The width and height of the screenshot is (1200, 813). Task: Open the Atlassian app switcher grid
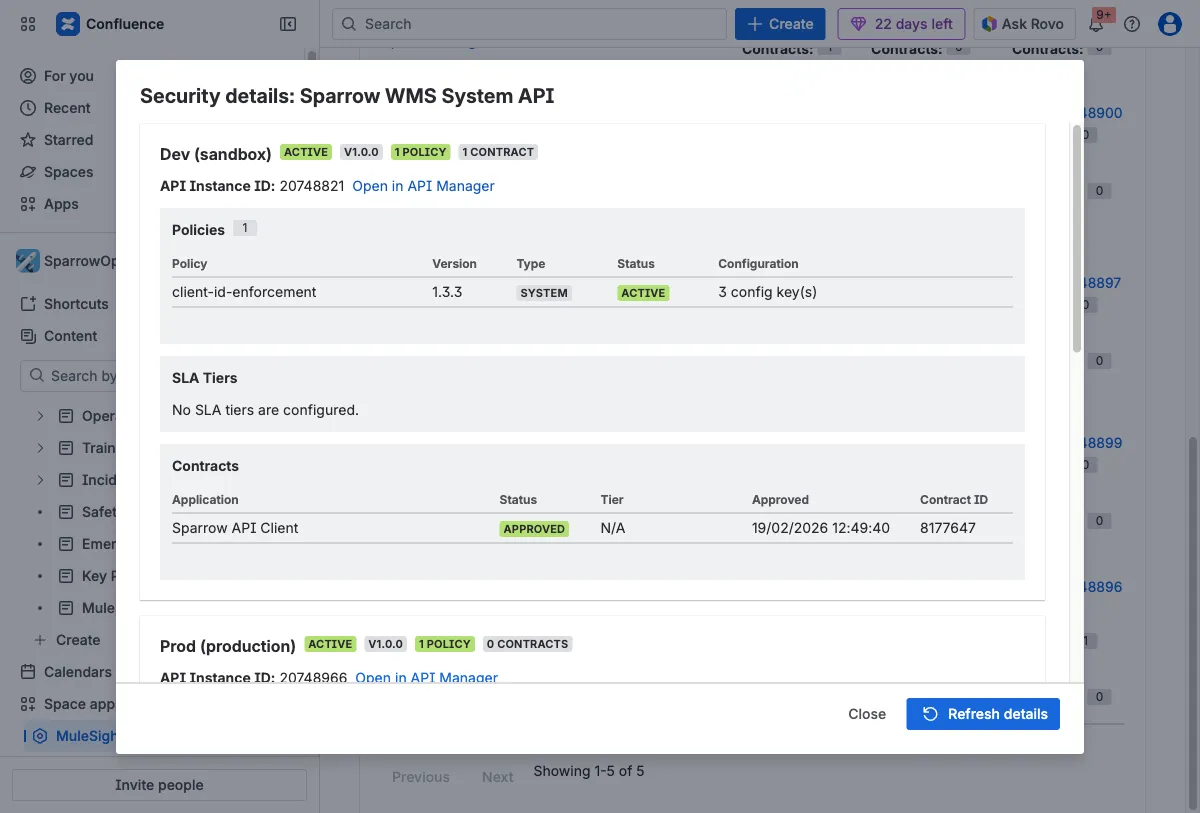coord(27,23)
